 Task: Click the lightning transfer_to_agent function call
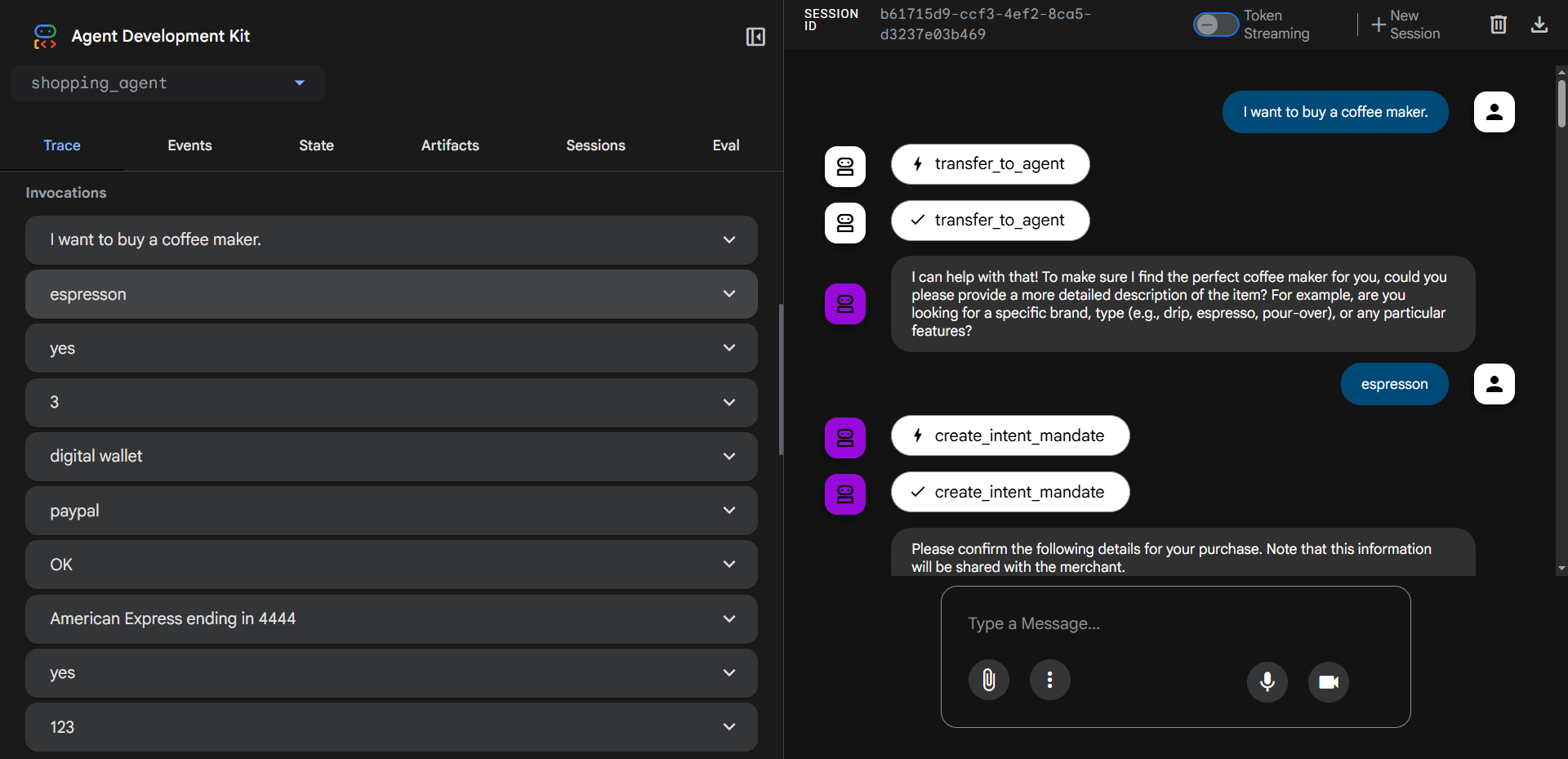click(990, 164)
